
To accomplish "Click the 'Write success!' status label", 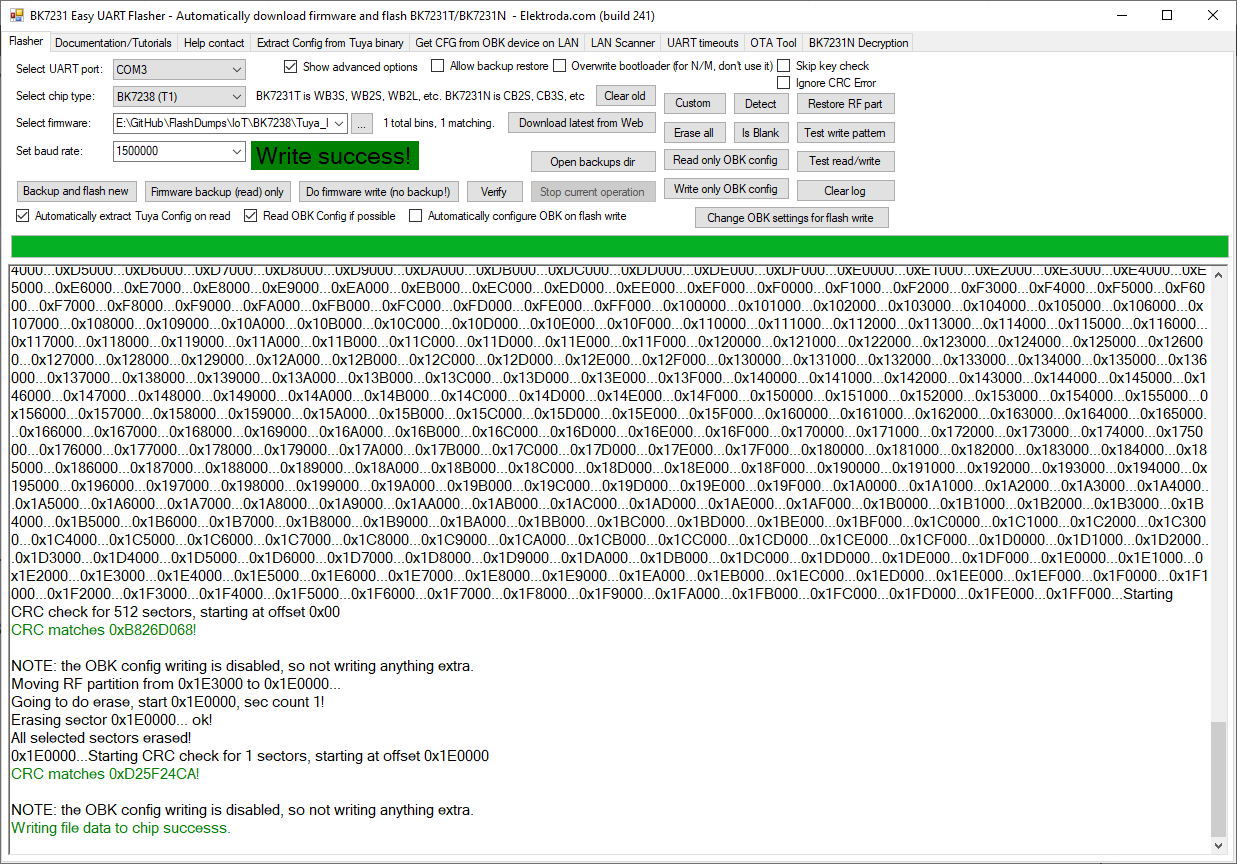I will pyautogui.click(x=335, y=156).
